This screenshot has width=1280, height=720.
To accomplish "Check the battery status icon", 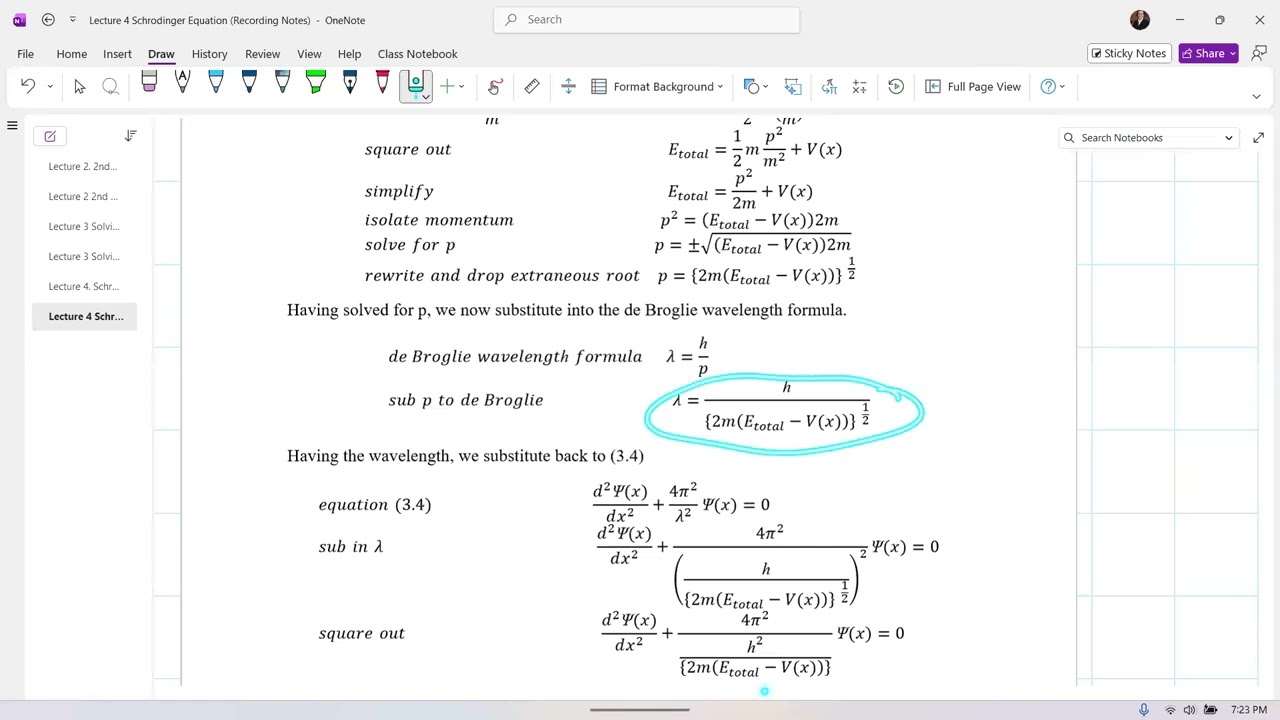I will 1210,710.
